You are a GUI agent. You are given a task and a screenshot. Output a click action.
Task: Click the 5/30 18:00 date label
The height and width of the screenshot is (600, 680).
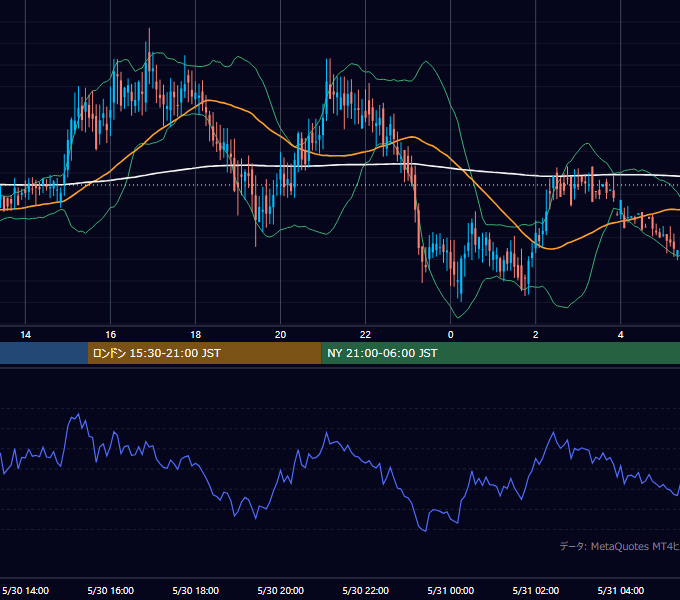[196, 590]
